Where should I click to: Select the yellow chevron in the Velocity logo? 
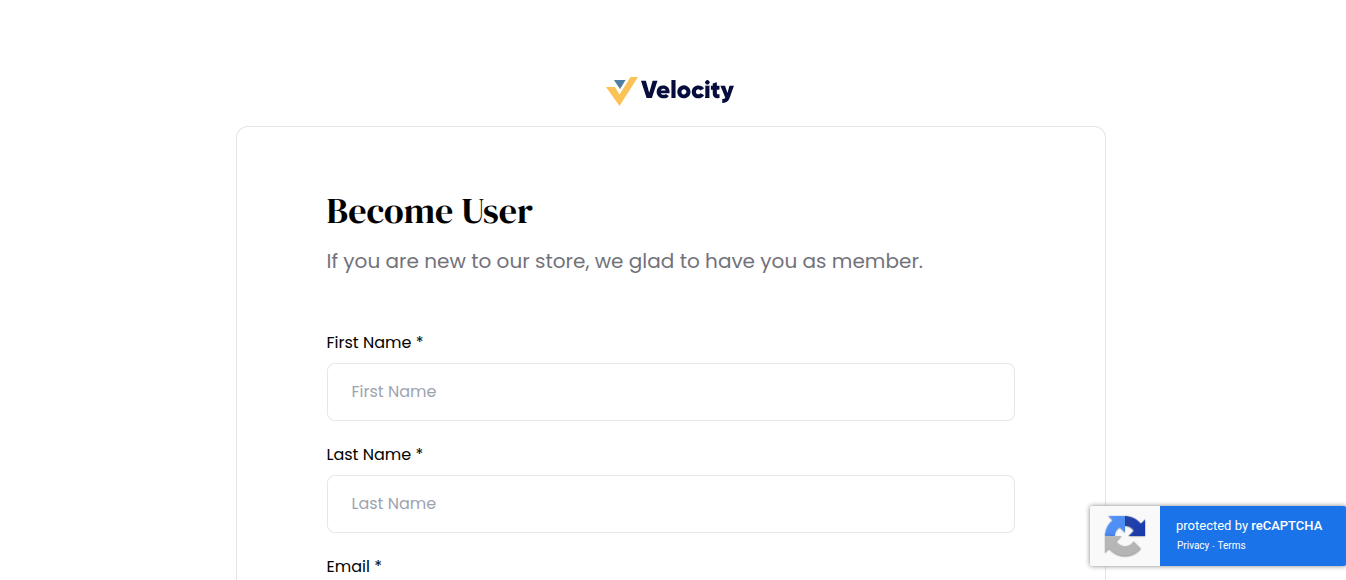pos(620,96)
